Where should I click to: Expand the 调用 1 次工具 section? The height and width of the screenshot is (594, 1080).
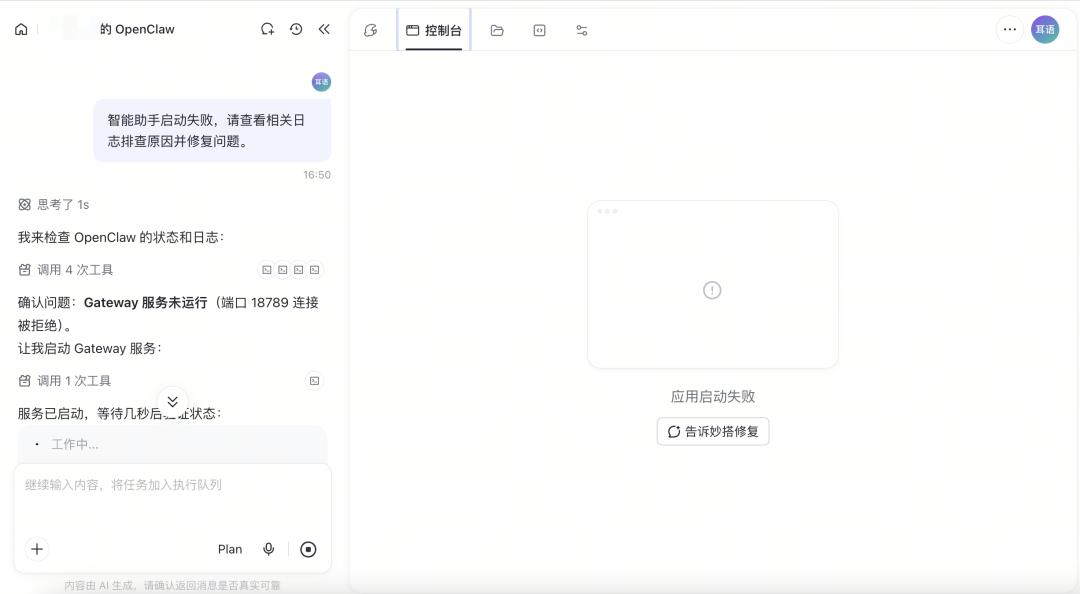click(x=74, y=381)
